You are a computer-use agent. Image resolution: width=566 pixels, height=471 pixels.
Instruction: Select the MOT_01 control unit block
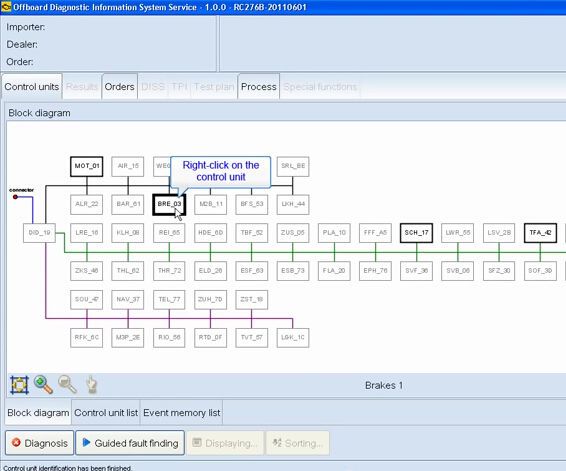click(87, 166)
